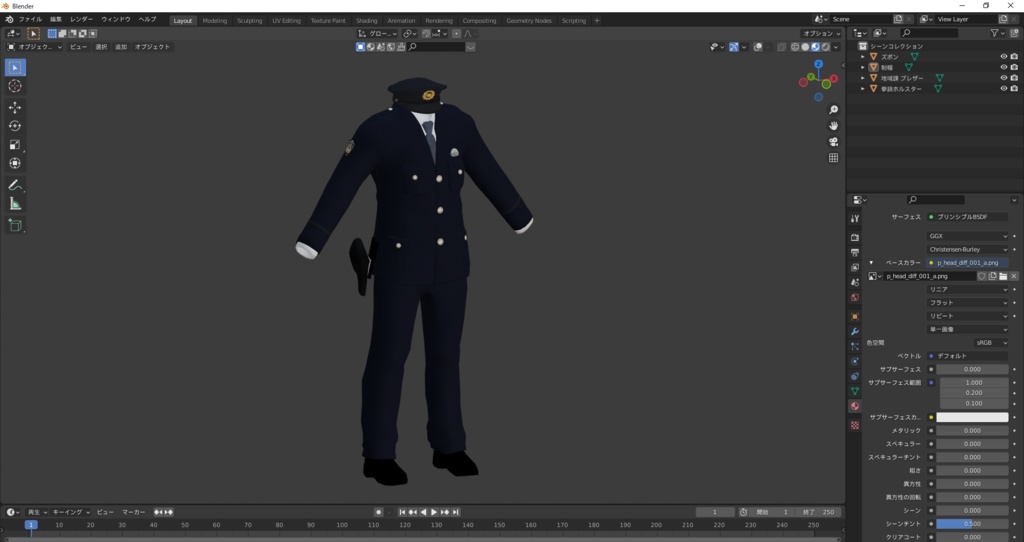The width and height of the screenshot is (1024, 542).
Task: Click the プリンシプルBSDF surface shader button
Action: (x=967, y=217)
